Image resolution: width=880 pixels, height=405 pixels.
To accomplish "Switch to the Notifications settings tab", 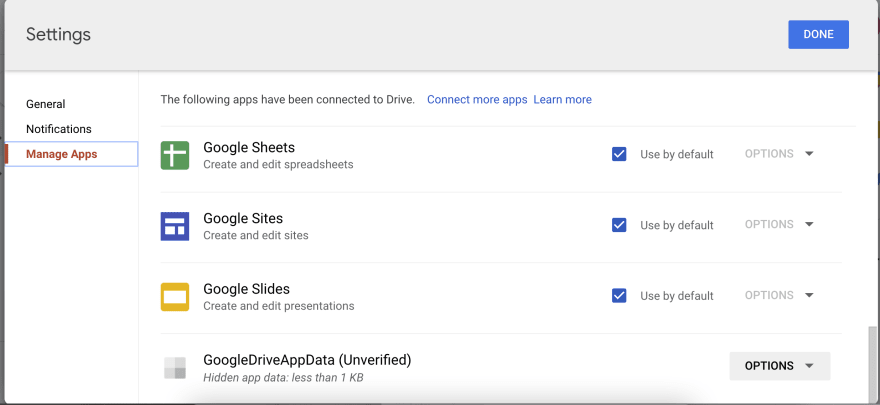I will [x=58, y=129].
